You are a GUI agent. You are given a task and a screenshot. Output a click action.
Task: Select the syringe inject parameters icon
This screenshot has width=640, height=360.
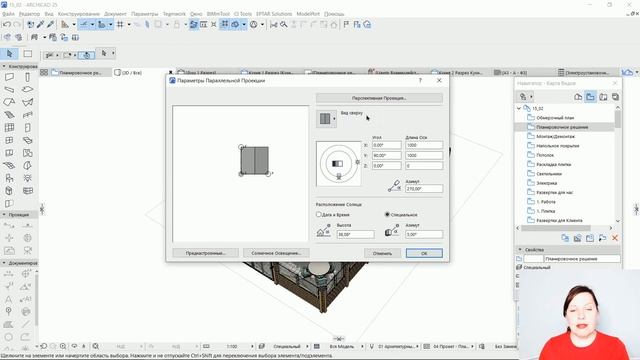(x=51, y=24)
